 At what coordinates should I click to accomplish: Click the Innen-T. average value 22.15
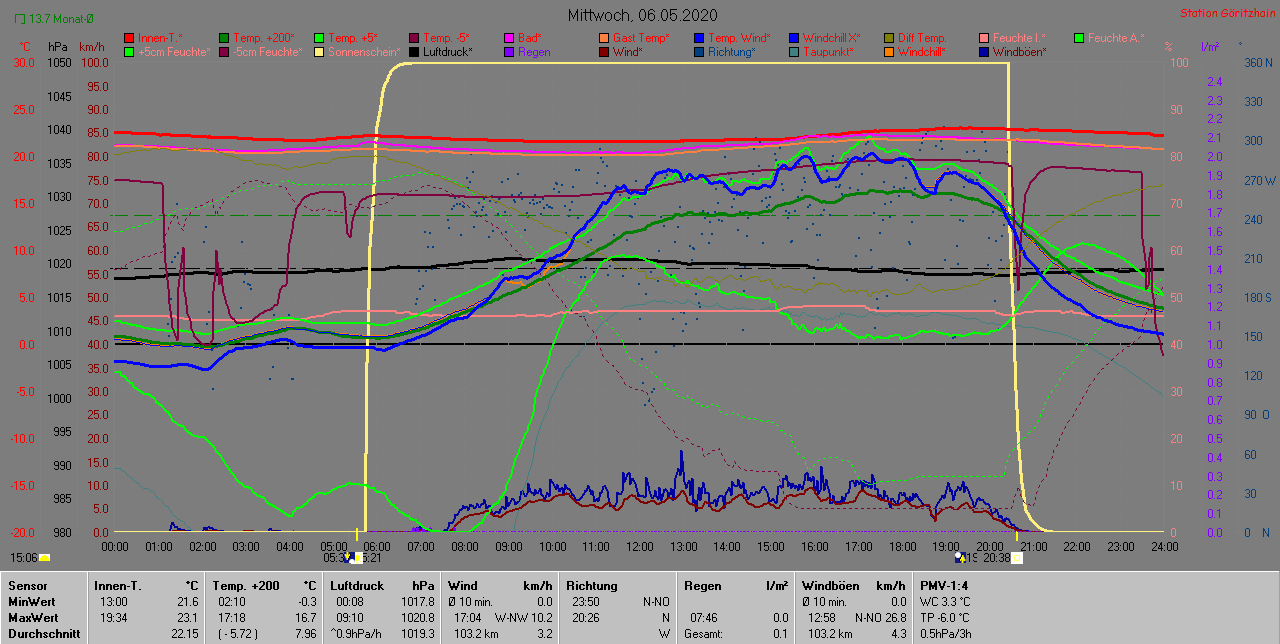[x=184, y=633]
